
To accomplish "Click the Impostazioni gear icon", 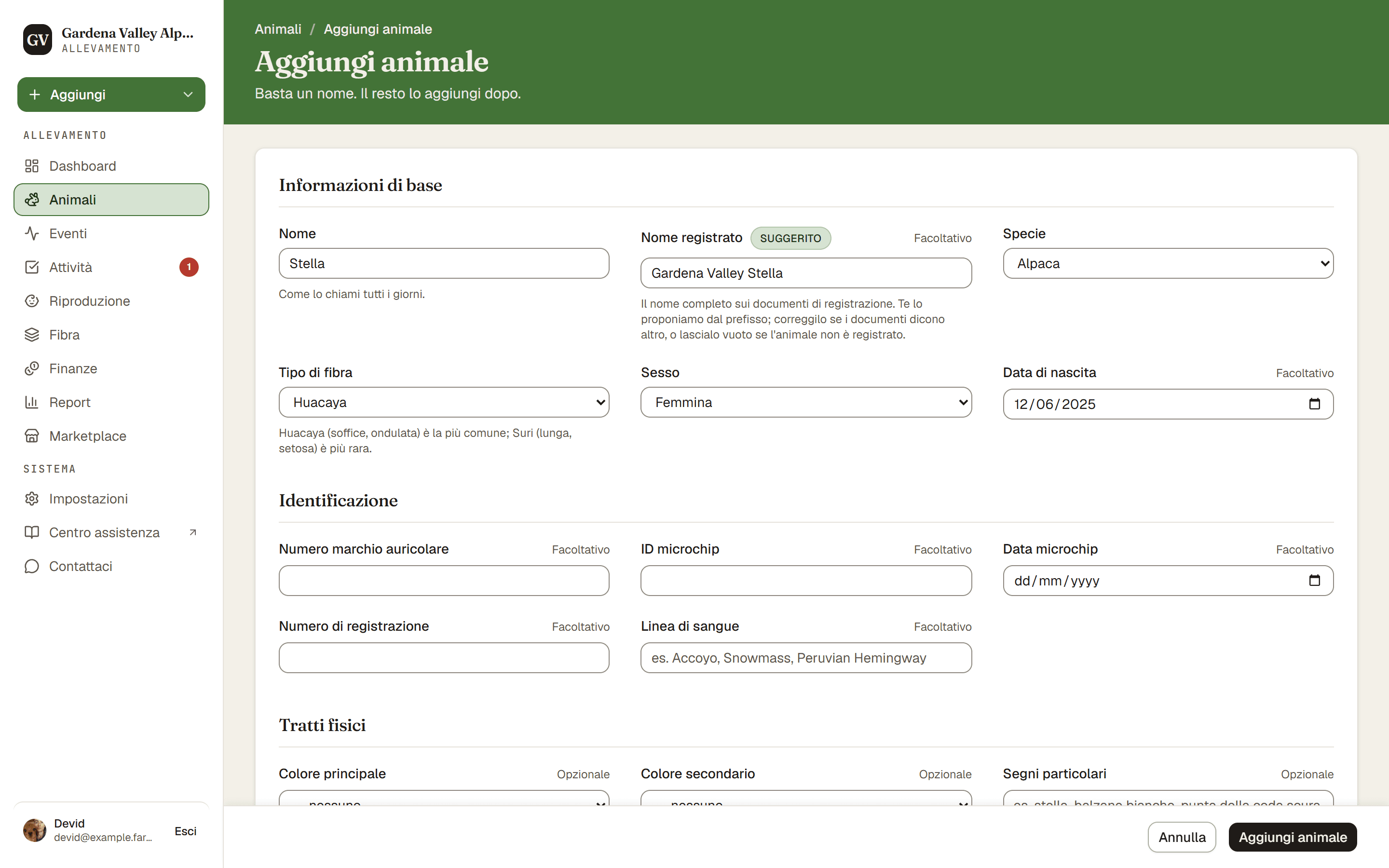I will click(31, 499).
